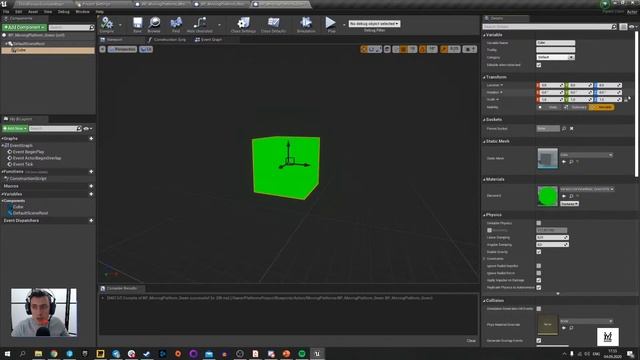Add a new variable with plus icon
The width and height of the screenshot is (640, 360).
pyautogui.click(x=91, y=194)
